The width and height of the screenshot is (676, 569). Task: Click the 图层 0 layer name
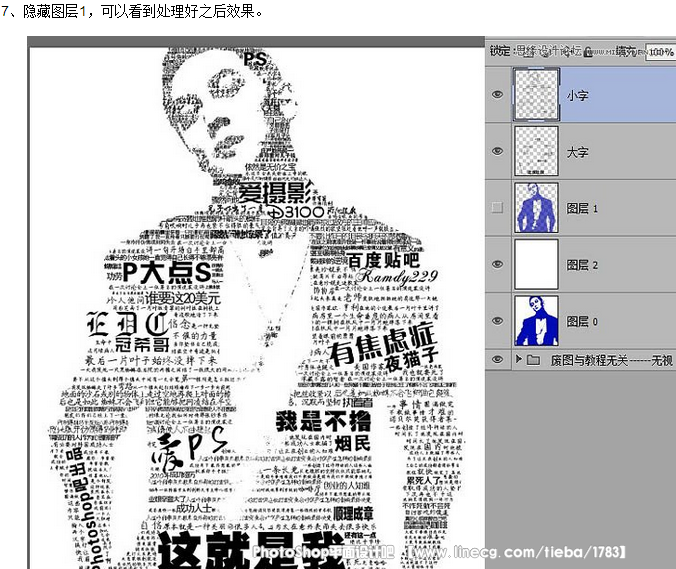(582, 322)
